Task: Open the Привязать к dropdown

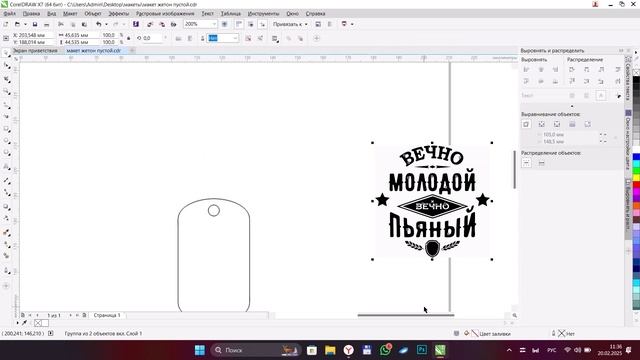Action: (x=290, y=24)
